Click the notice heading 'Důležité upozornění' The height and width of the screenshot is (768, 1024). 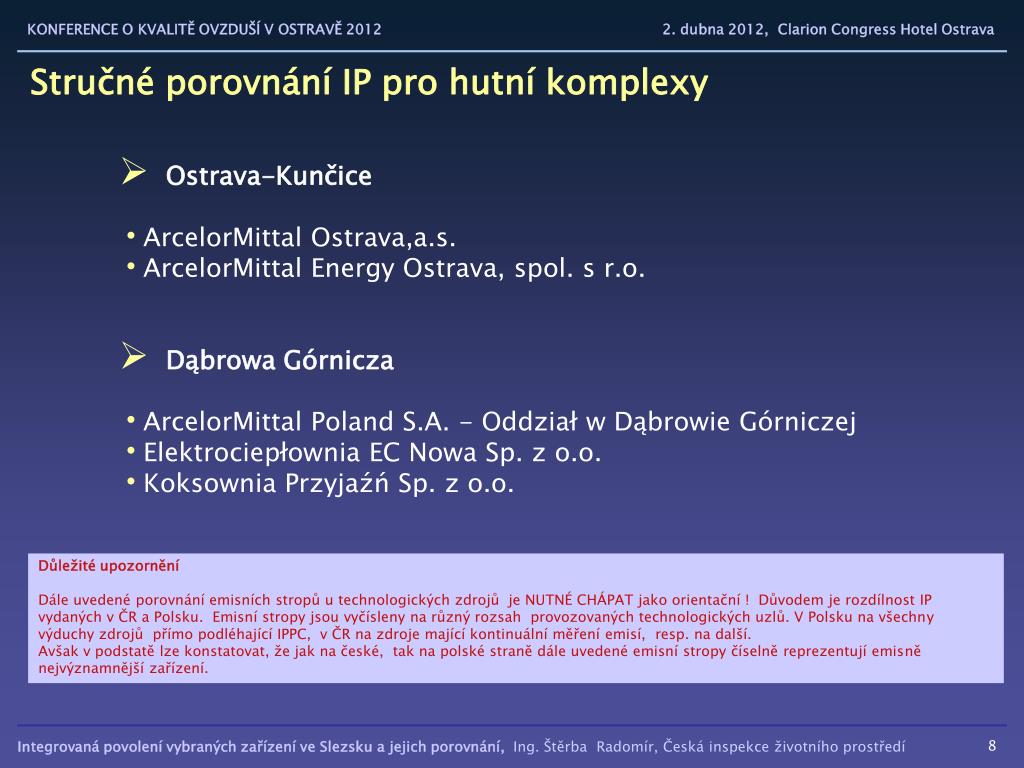pos(108,566)
